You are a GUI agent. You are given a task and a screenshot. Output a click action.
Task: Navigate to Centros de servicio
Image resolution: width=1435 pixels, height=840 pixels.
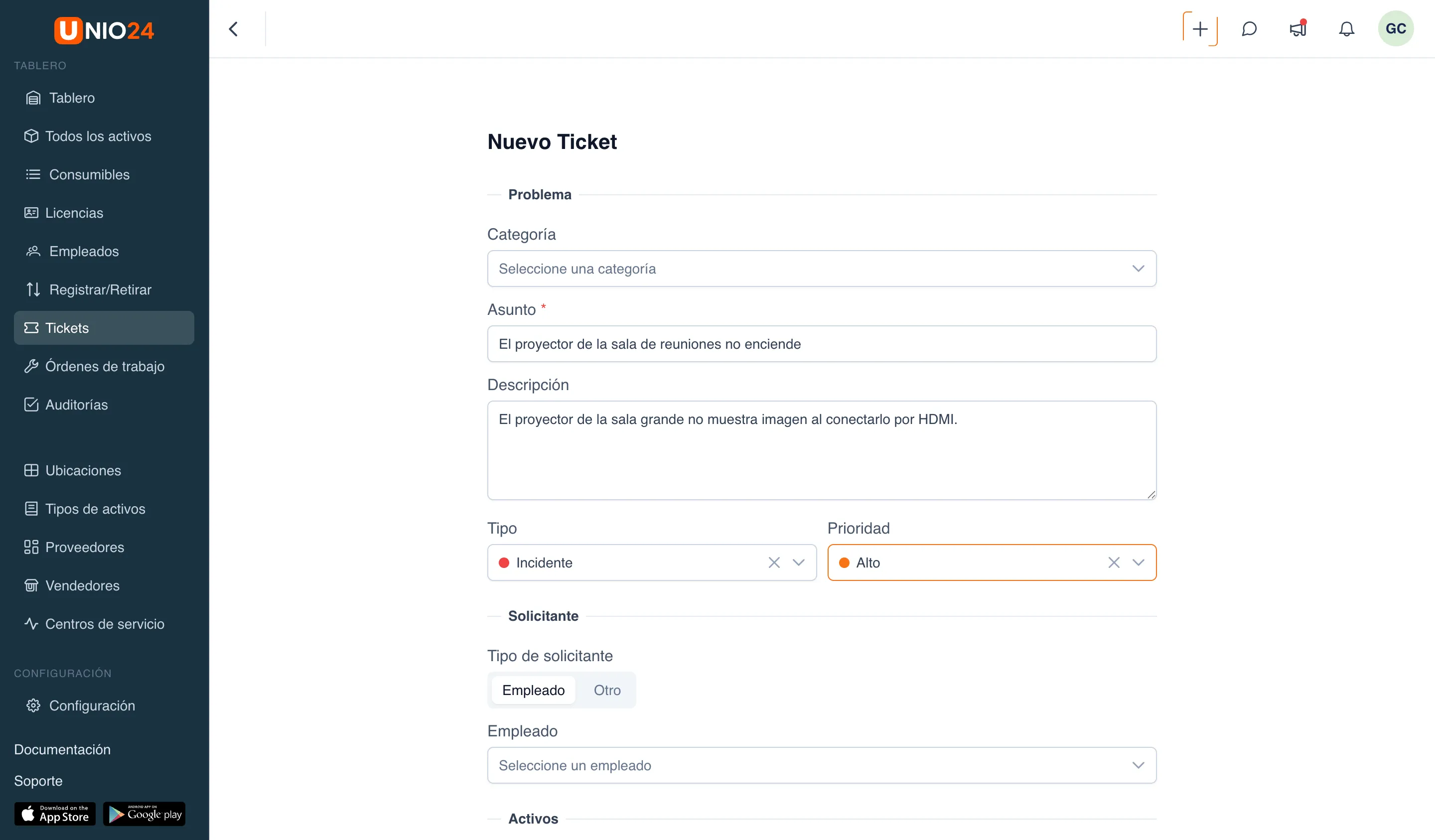(x=104, y=624)
